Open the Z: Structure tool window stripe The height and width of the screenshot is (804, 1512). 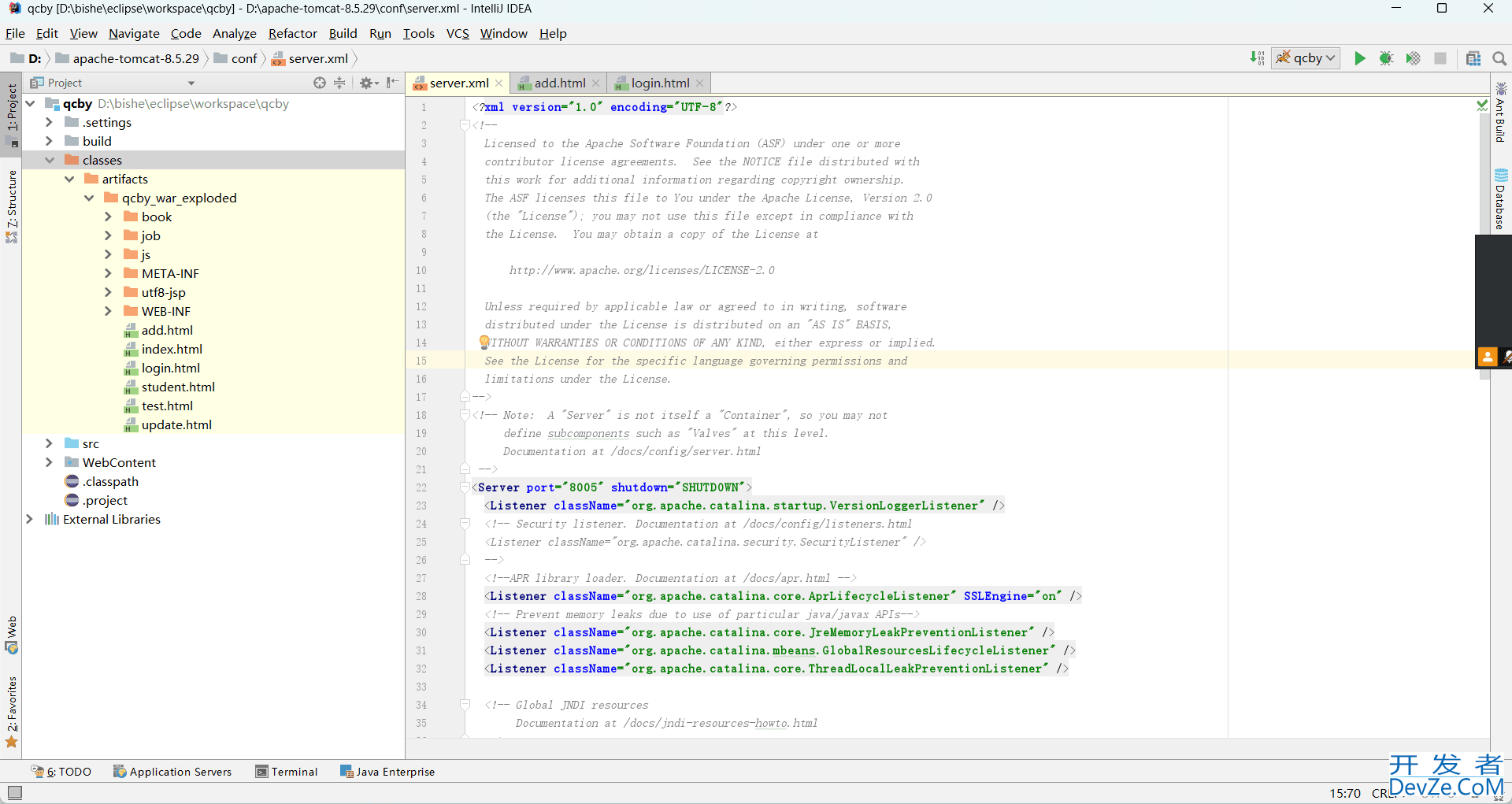[x=12, y=206]
